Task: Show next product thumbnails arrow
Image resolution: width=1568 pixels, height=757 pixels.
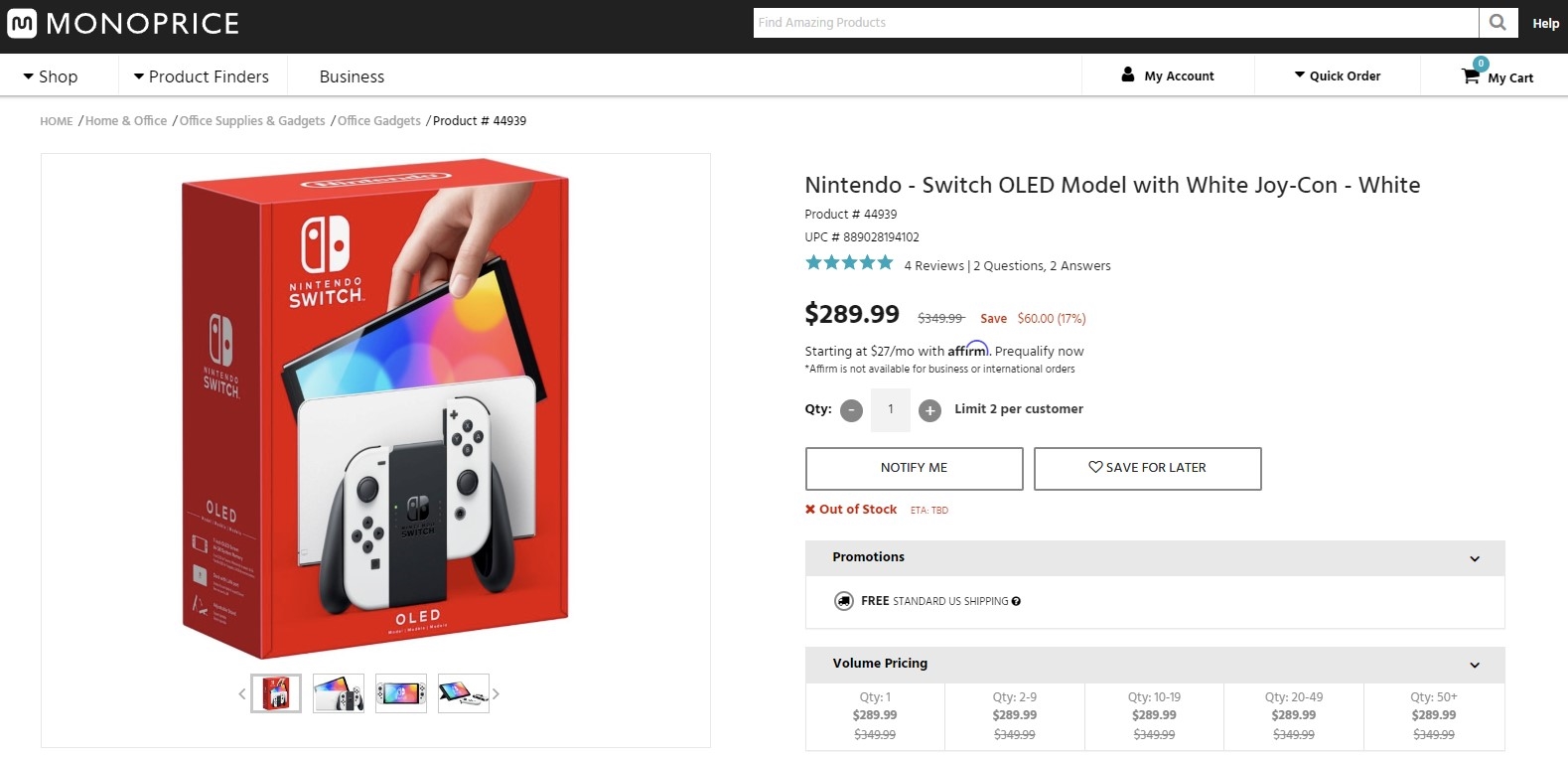Action: point(496,693)
